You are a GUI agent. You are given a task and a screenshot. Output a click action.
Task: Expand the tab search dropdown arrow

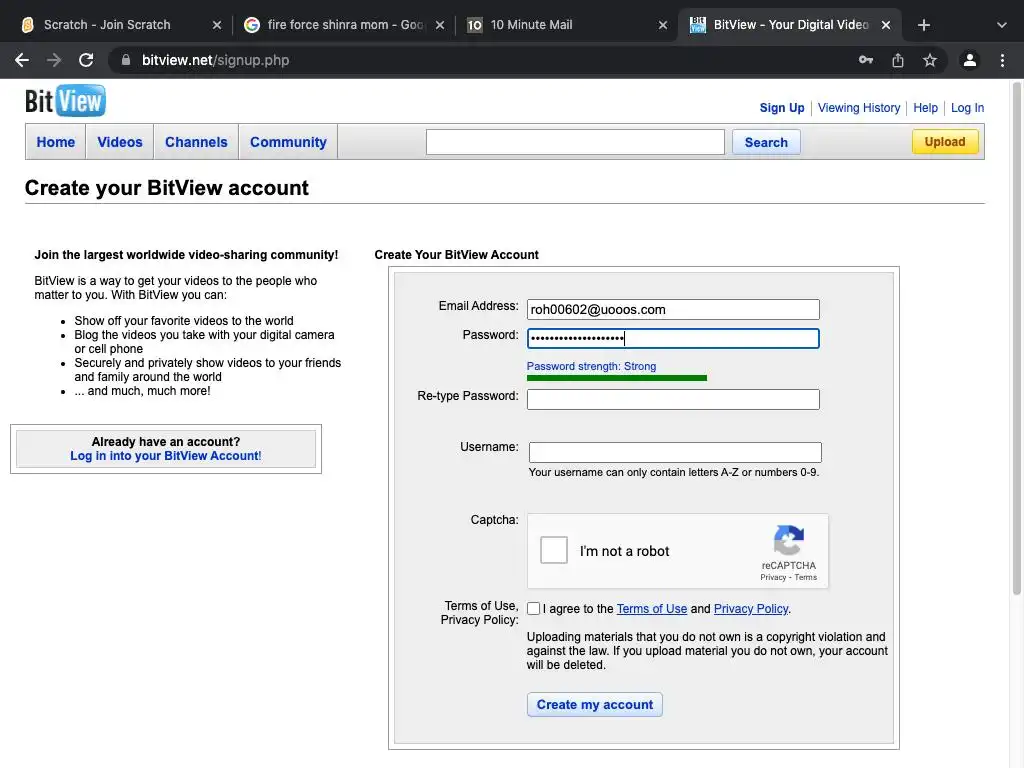click(1002, 25)
